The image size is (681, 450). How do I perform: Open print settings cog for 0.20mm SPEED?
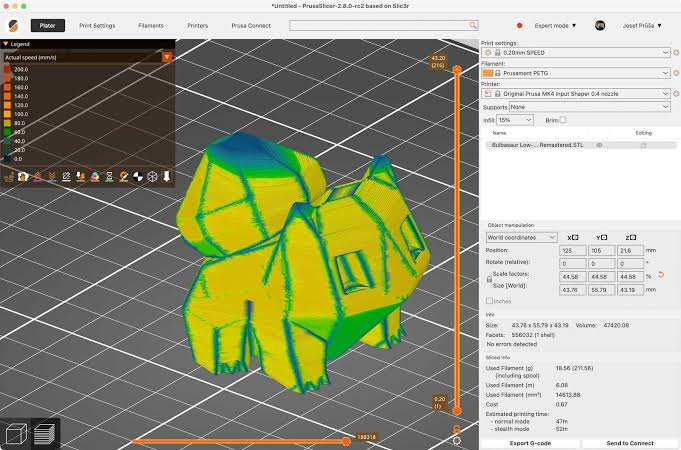[676, 53]
